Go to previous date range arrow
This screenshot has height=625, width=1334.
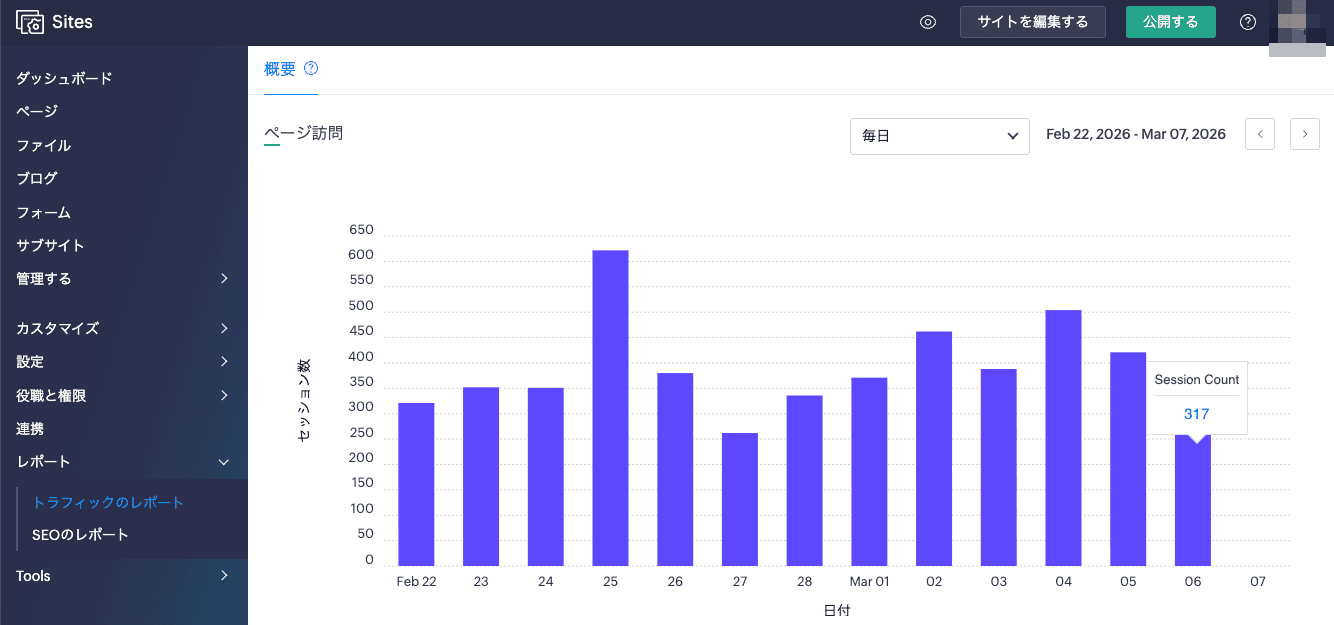click(x=1259, y=134)
